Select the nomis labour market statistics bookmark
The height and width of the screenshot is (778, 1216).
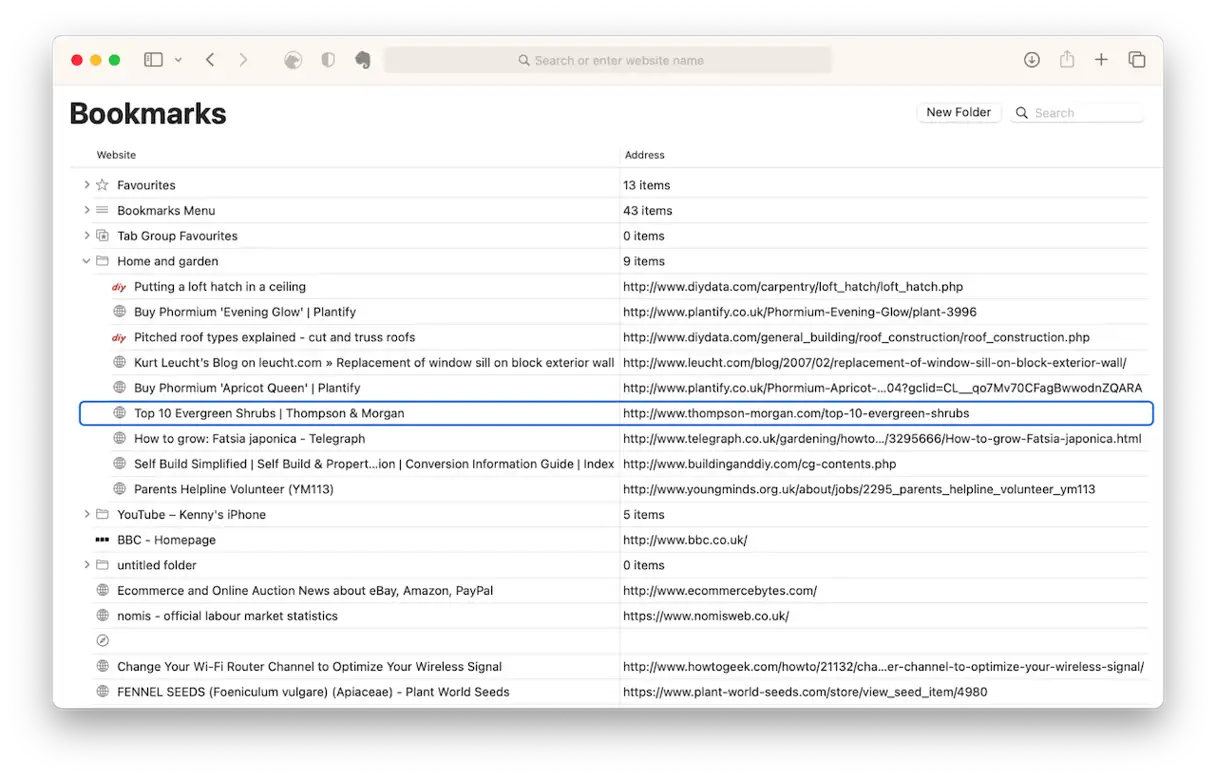click(x=227, y=616)
